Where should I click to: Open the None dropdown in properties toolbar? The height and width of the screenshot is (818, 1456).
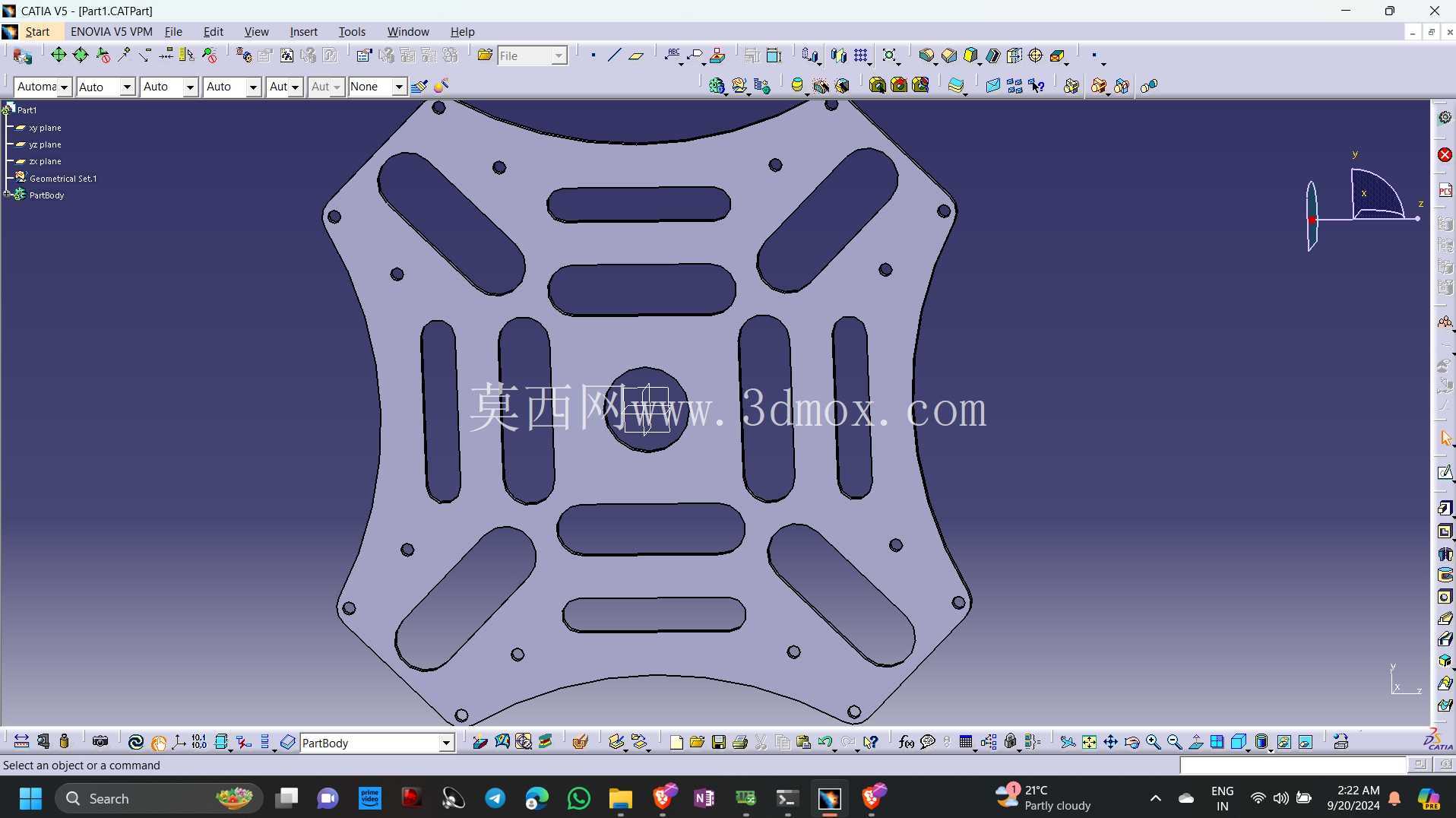coord(398,87)
